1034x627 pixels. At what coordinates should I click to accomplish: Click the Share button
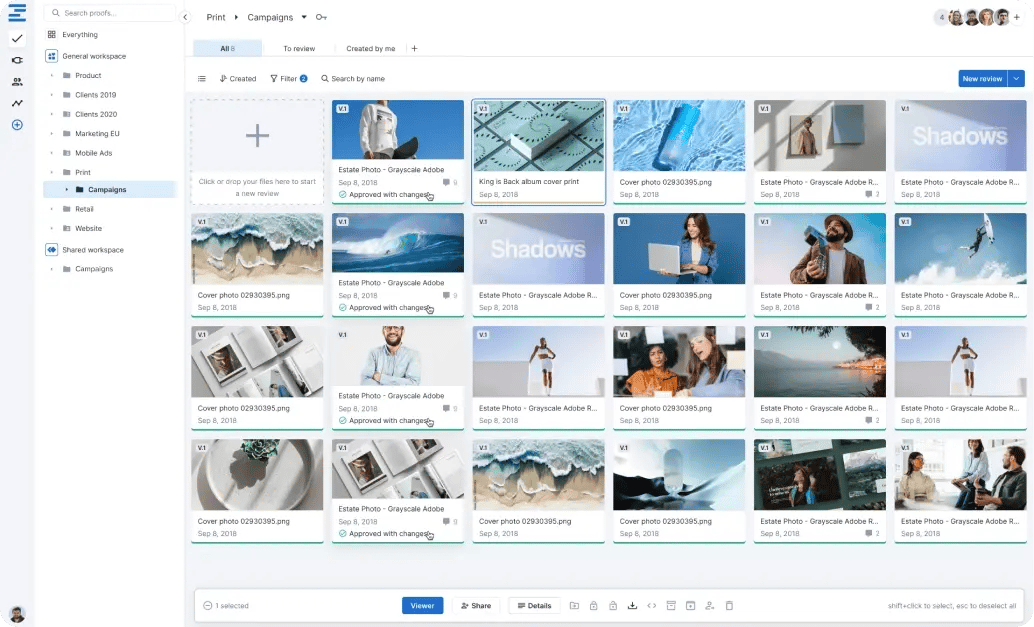[x=476, y=606]
